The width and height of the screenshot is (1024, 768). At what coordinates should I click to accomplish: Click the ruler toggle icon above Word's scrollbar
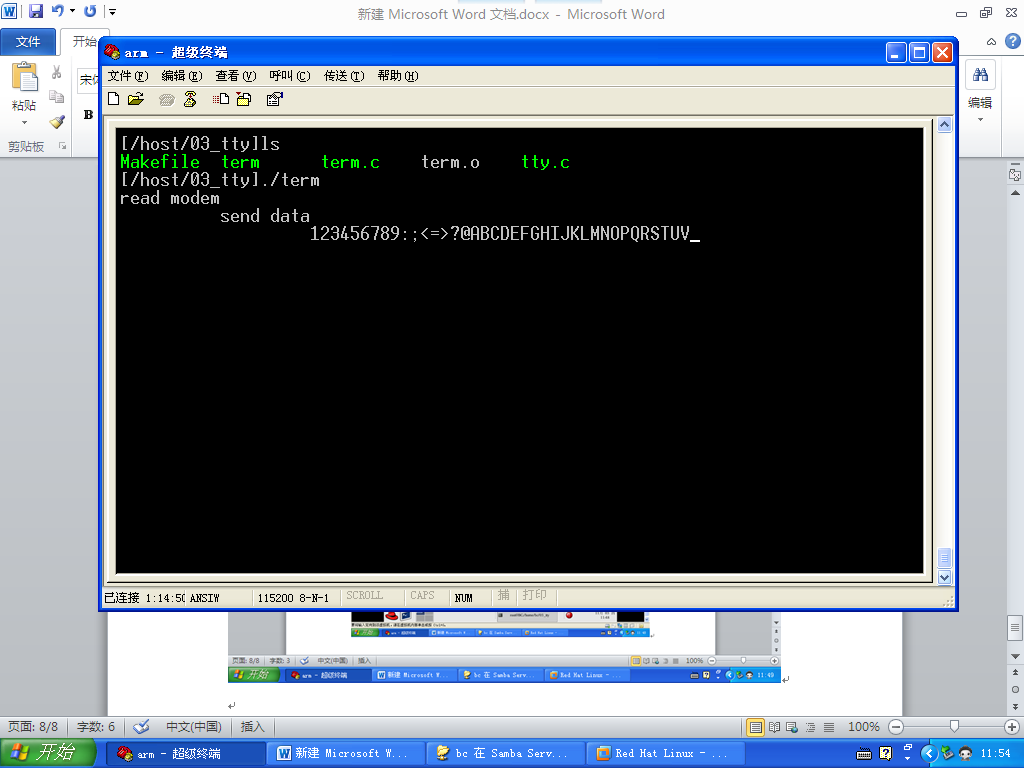1015,174
